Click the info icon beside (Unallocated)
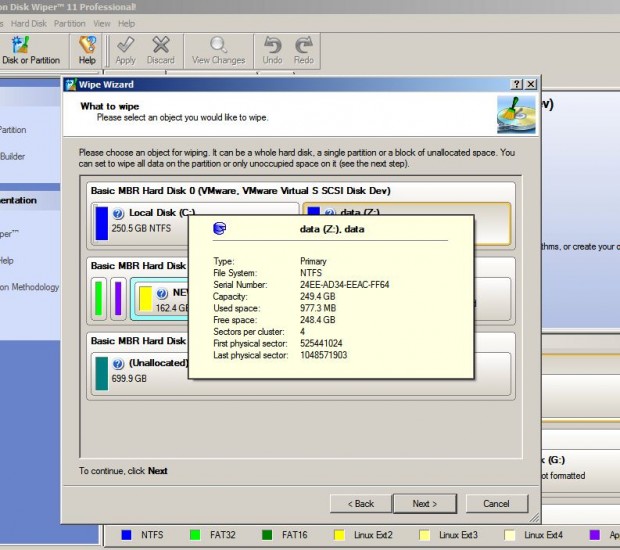The image size is (620, 550). 118,364
